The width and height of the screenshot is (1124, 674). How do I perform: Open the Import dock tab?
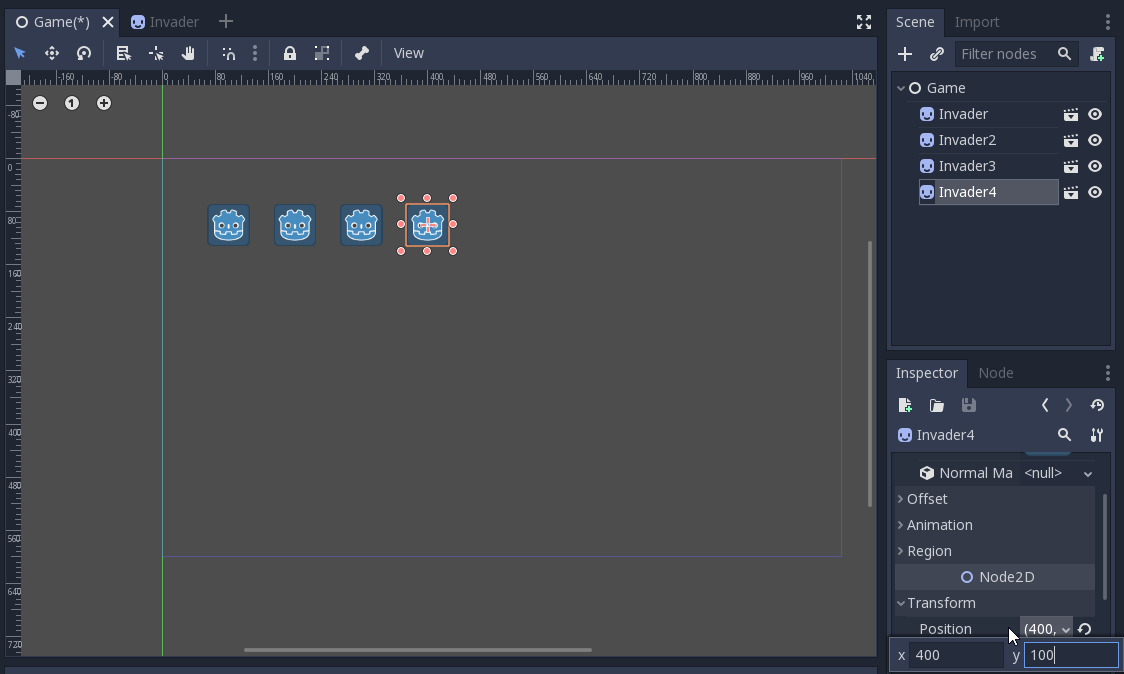(976, 22)
